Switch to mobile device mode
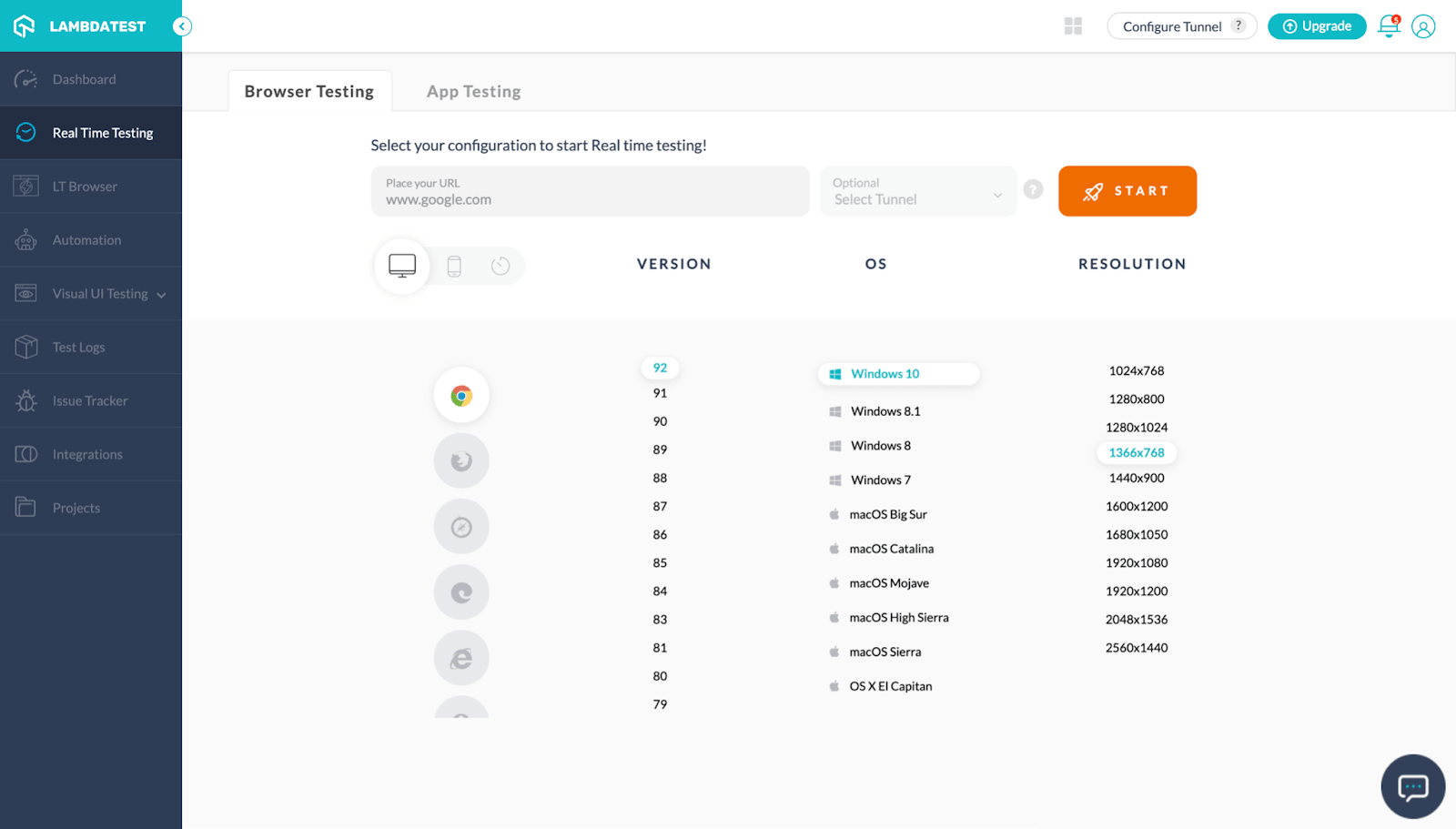This screenshot has width=1456, height=829. 454,266
